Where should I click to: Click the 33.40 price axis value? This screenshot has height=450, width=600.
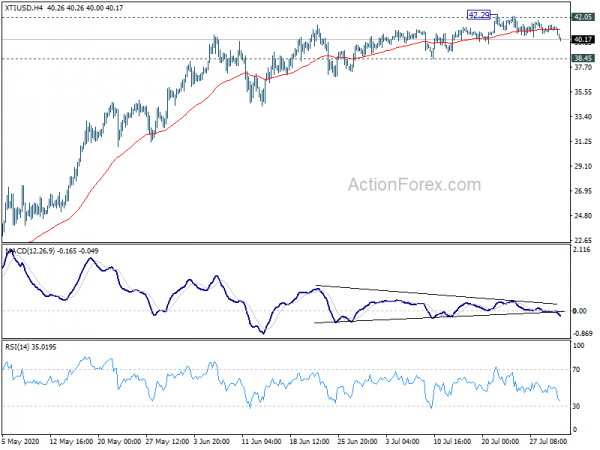[583, 117]
